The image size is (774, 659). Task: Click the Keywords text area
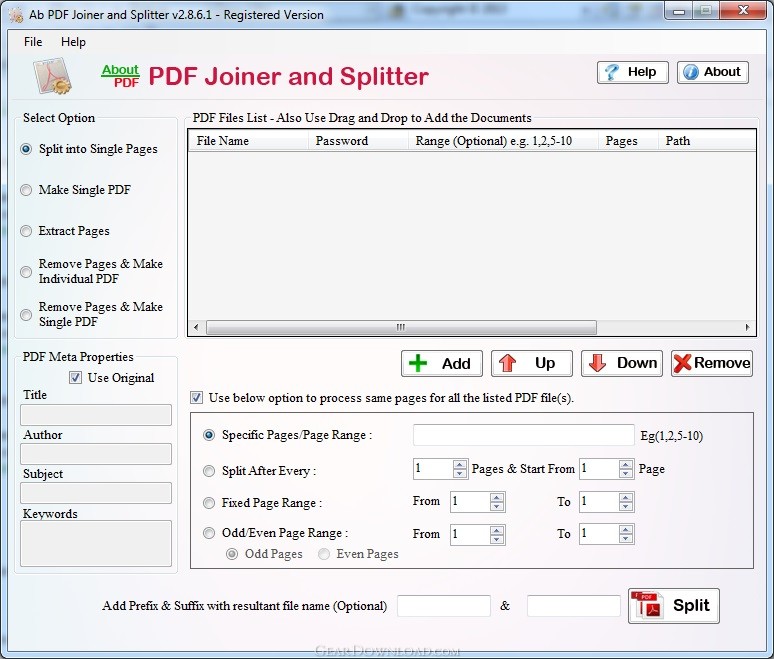pos(96,543)
